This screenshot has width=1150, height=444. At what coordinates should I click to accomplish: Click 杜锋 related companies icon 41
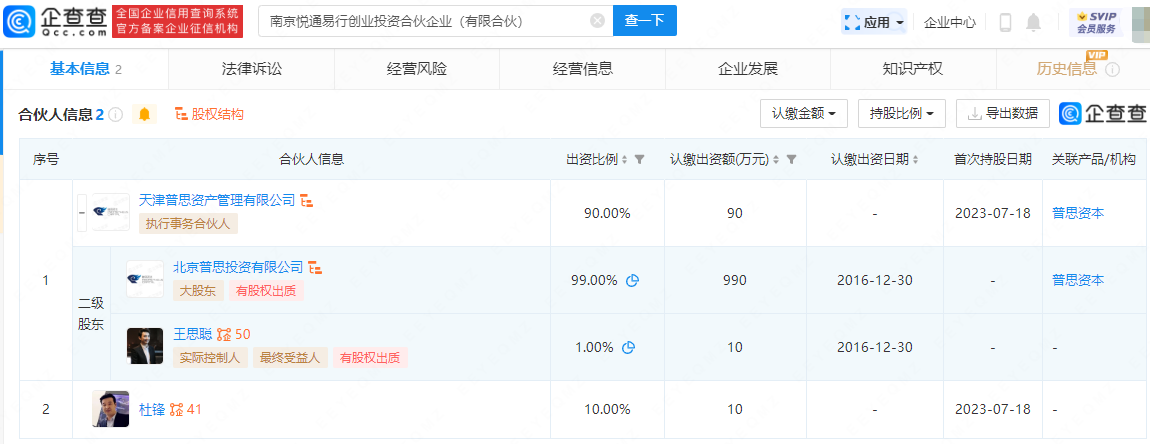click(186, 410)
